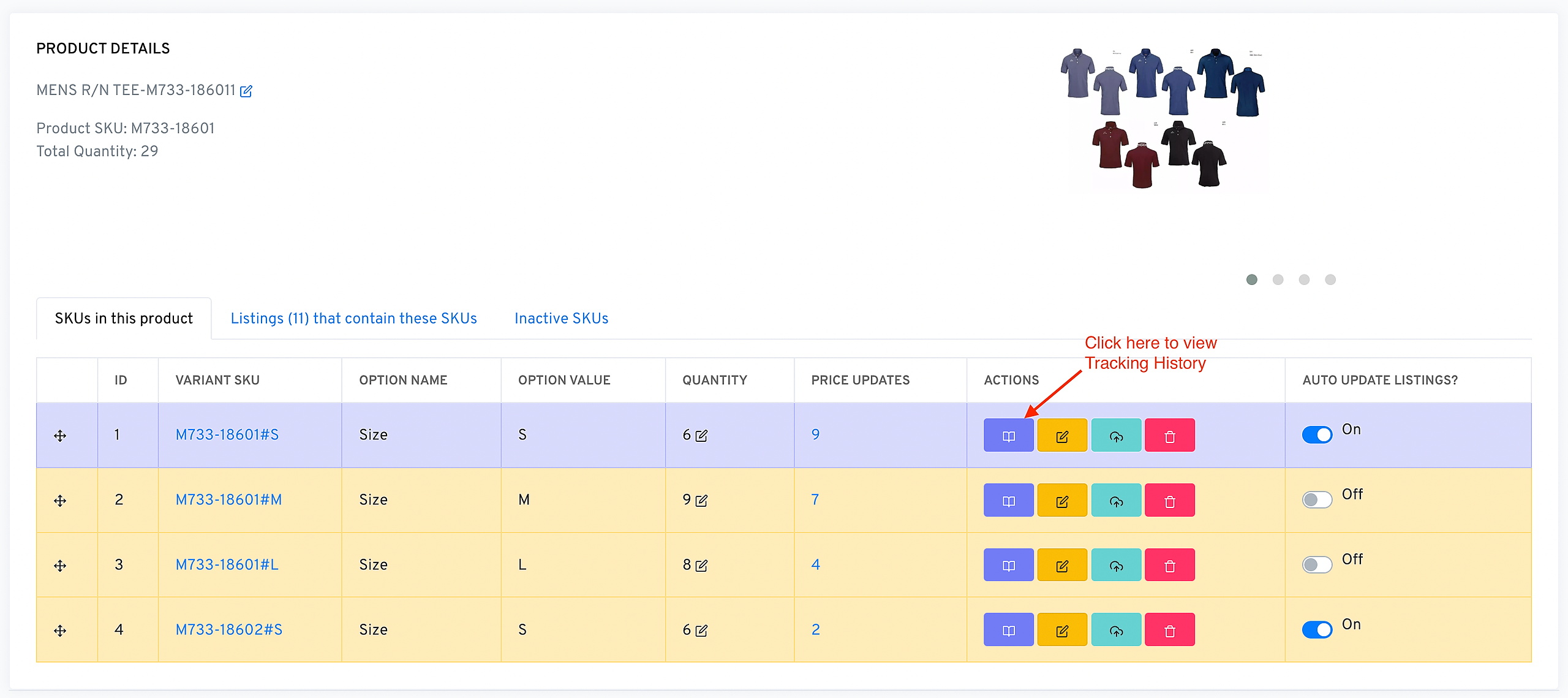
Task: Open tracking history for M733-18602#S
Action: (x=1008, y=631)
